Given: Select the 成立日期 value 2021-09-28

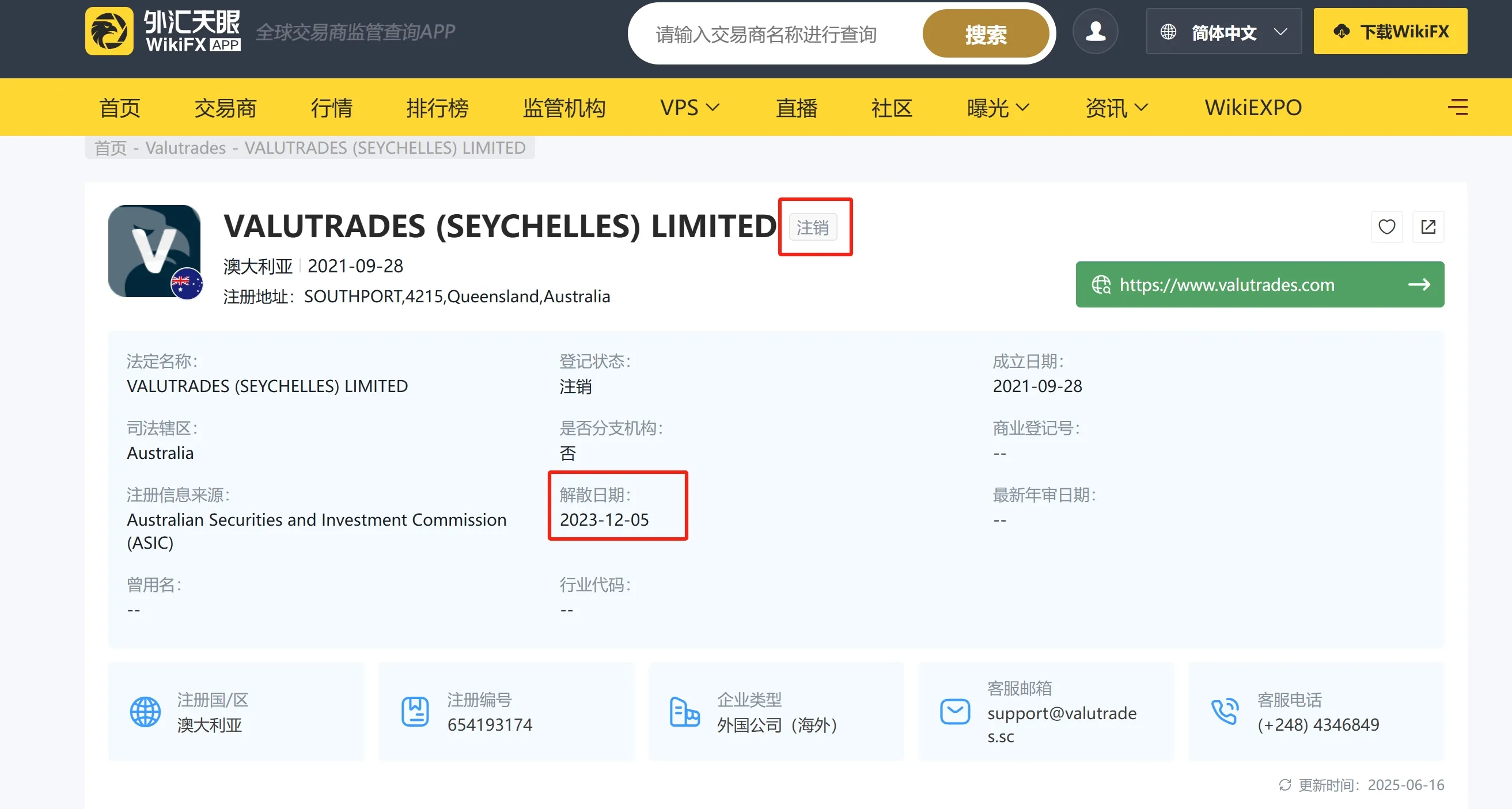Looking at the screenshot, I should pyautogui.click(x=1037, y=386).
